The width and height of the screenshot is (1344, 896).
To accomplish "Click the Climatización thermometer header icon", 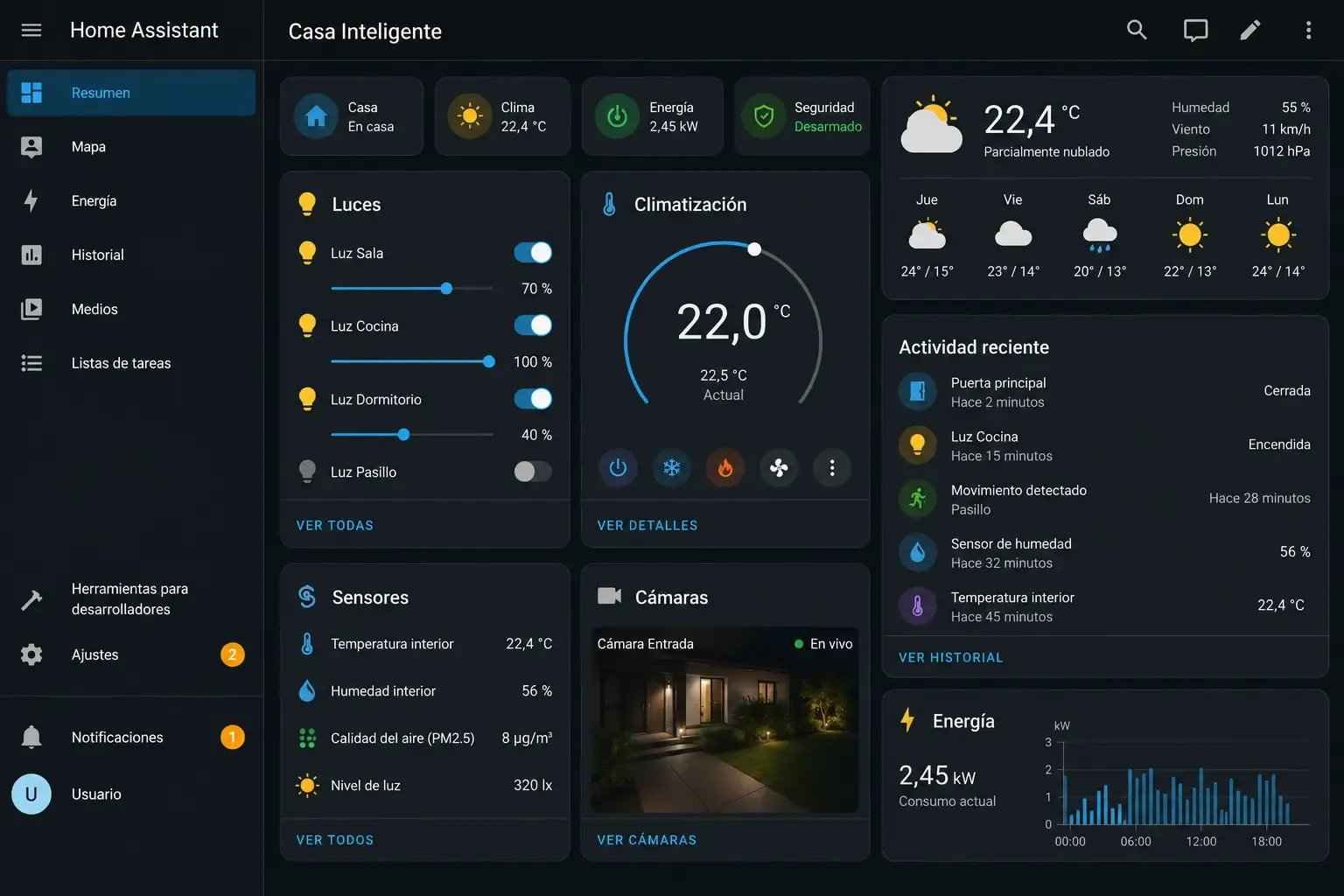I will tap(610, 205).
